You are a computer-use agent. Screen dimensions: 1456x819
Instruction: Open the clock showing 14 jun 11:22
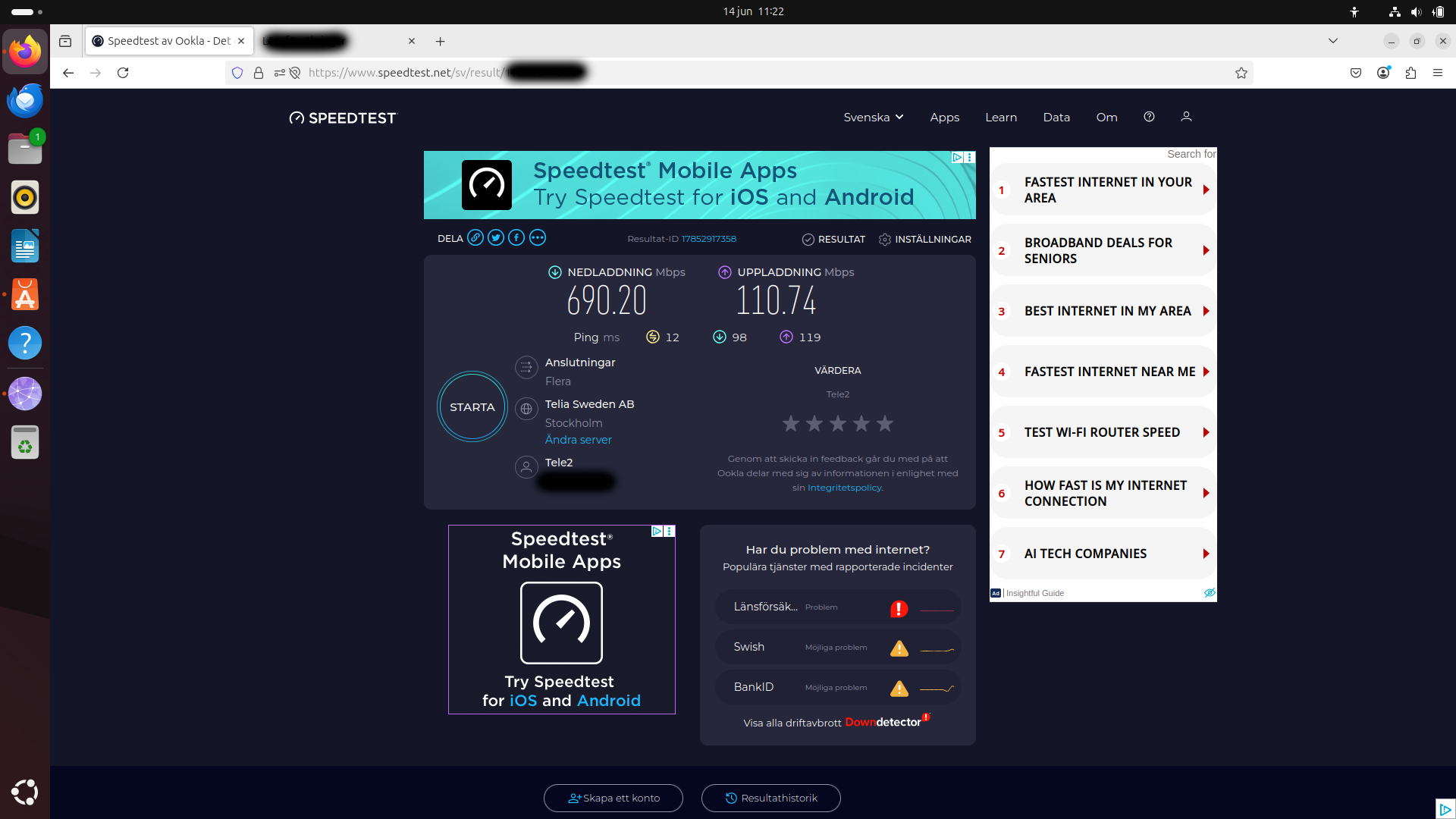(x=753, y=11)
